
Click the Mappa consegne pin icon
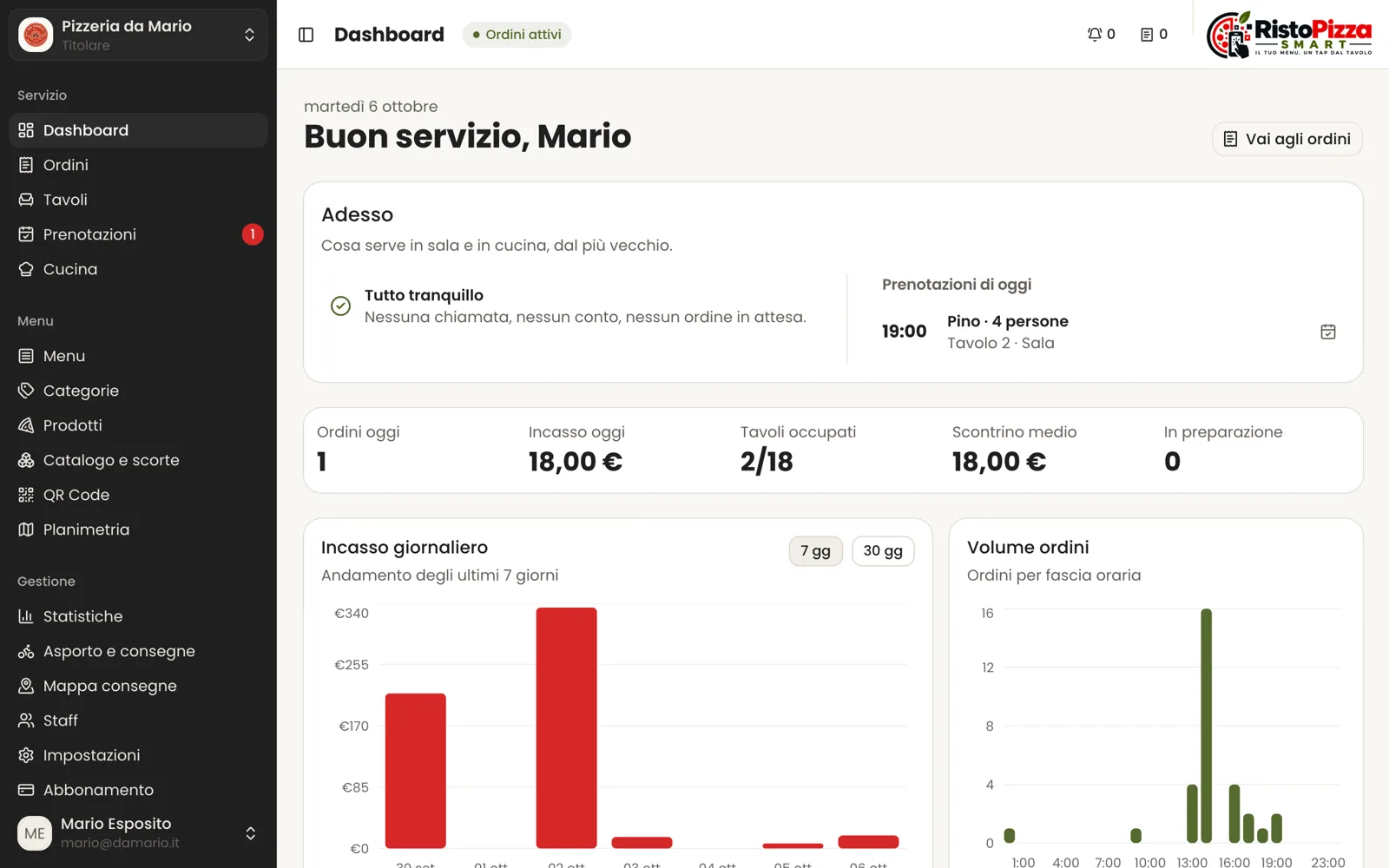click(x=26, y=686)
